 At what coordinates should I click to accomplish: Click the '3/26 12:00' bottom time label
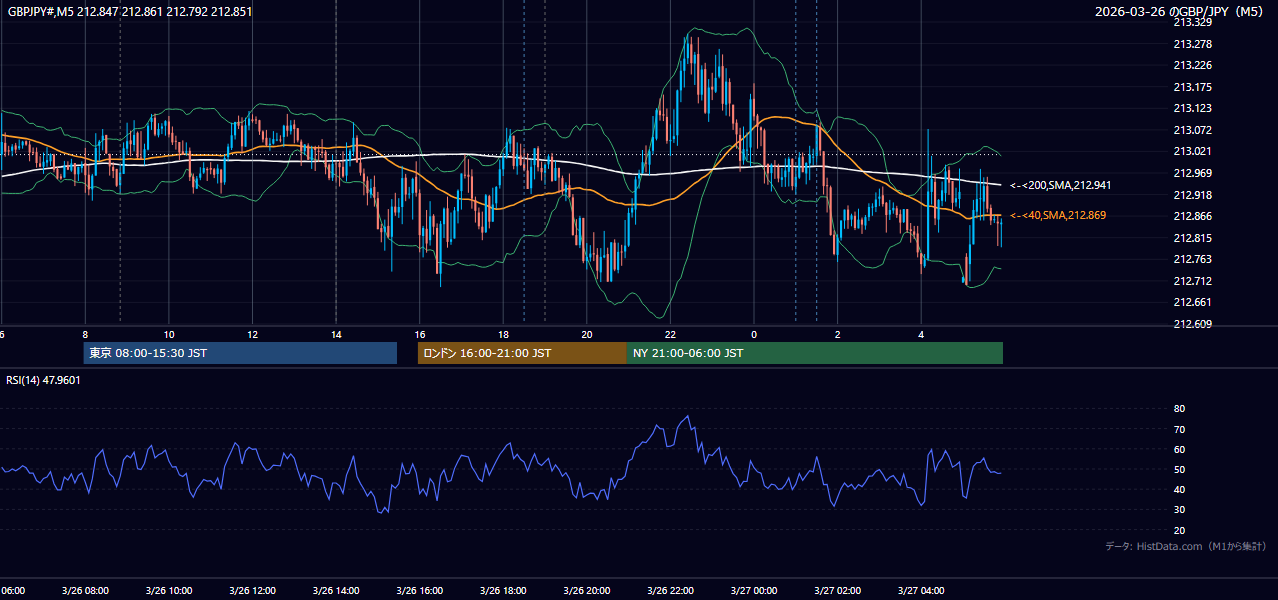pos(252,591)
